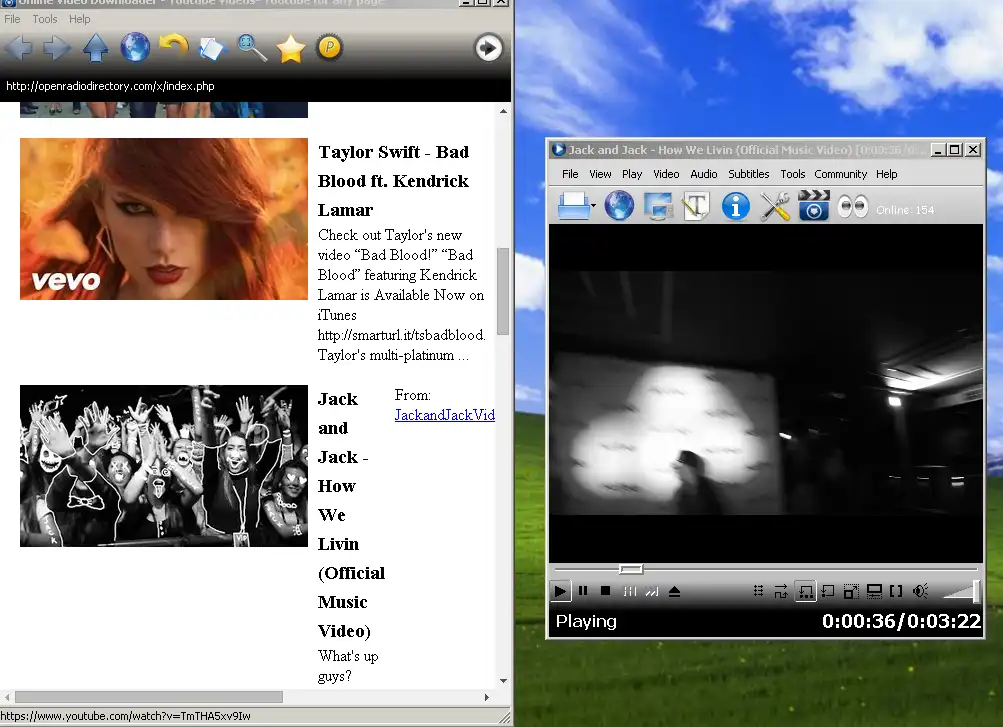1003x727 pixels.
Task: Click the Online: 154 counter text
Action: pos(904,210)
